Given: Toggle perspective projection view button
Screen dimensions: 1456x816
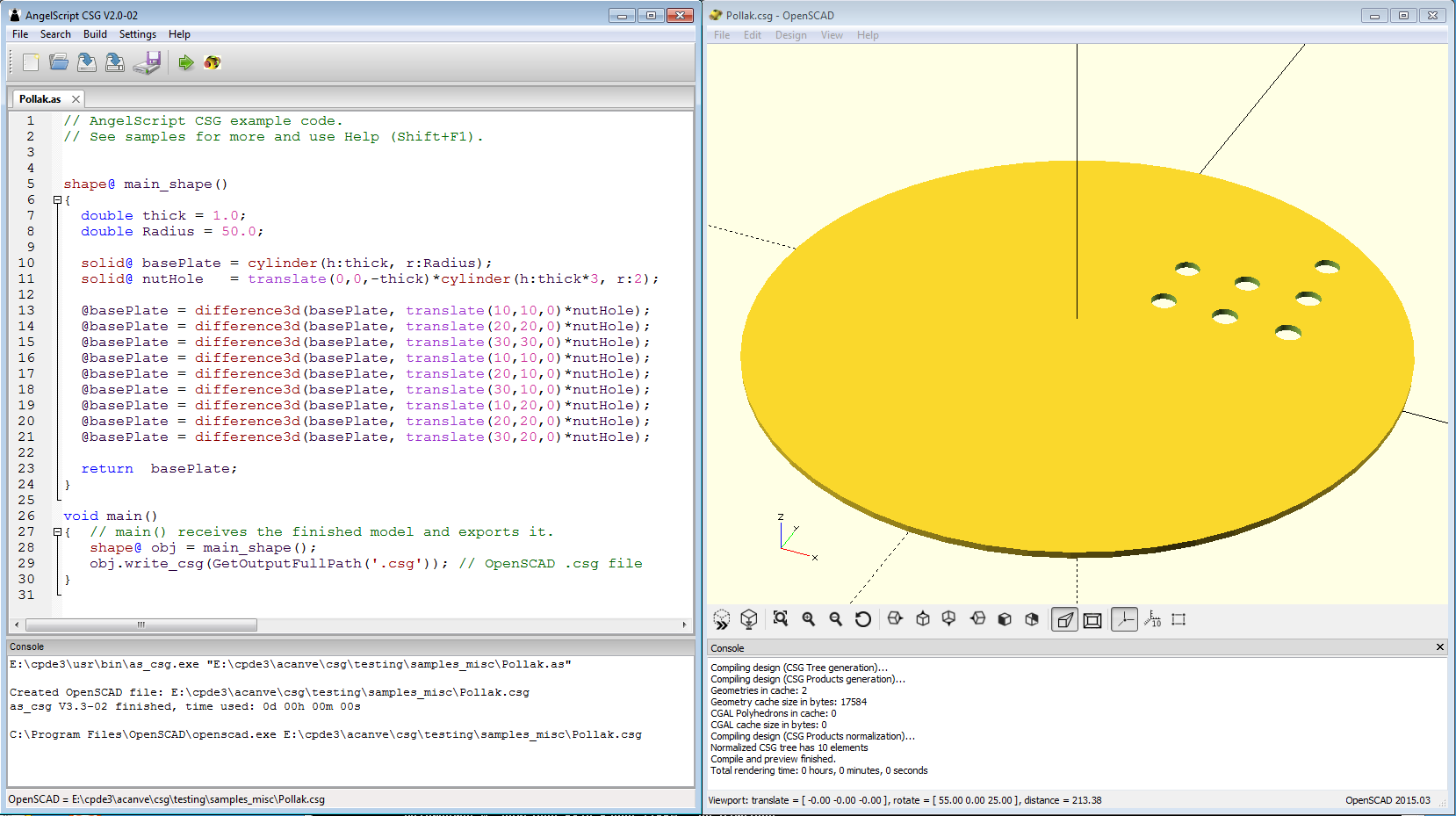Looking at the screenshot, I should [1064, 620].
